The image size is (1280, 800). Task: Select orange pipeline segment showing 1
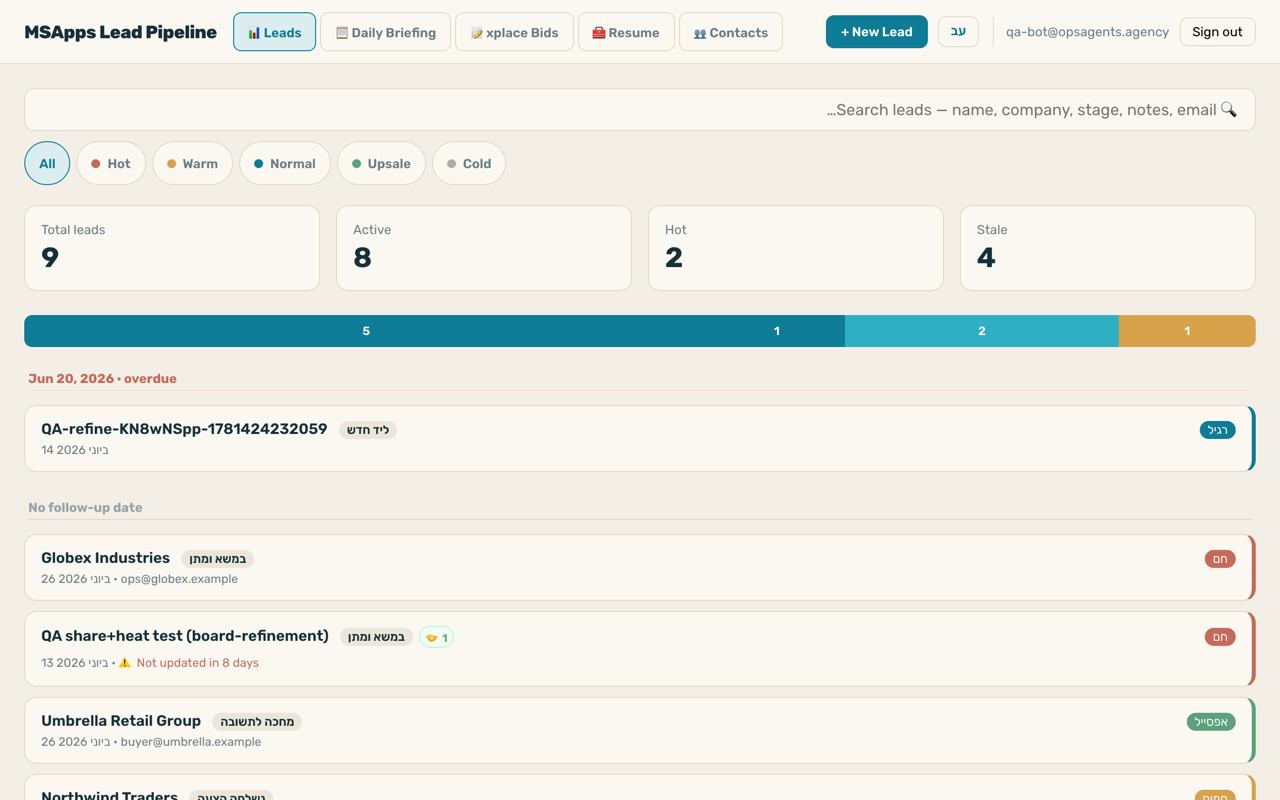1187,331
